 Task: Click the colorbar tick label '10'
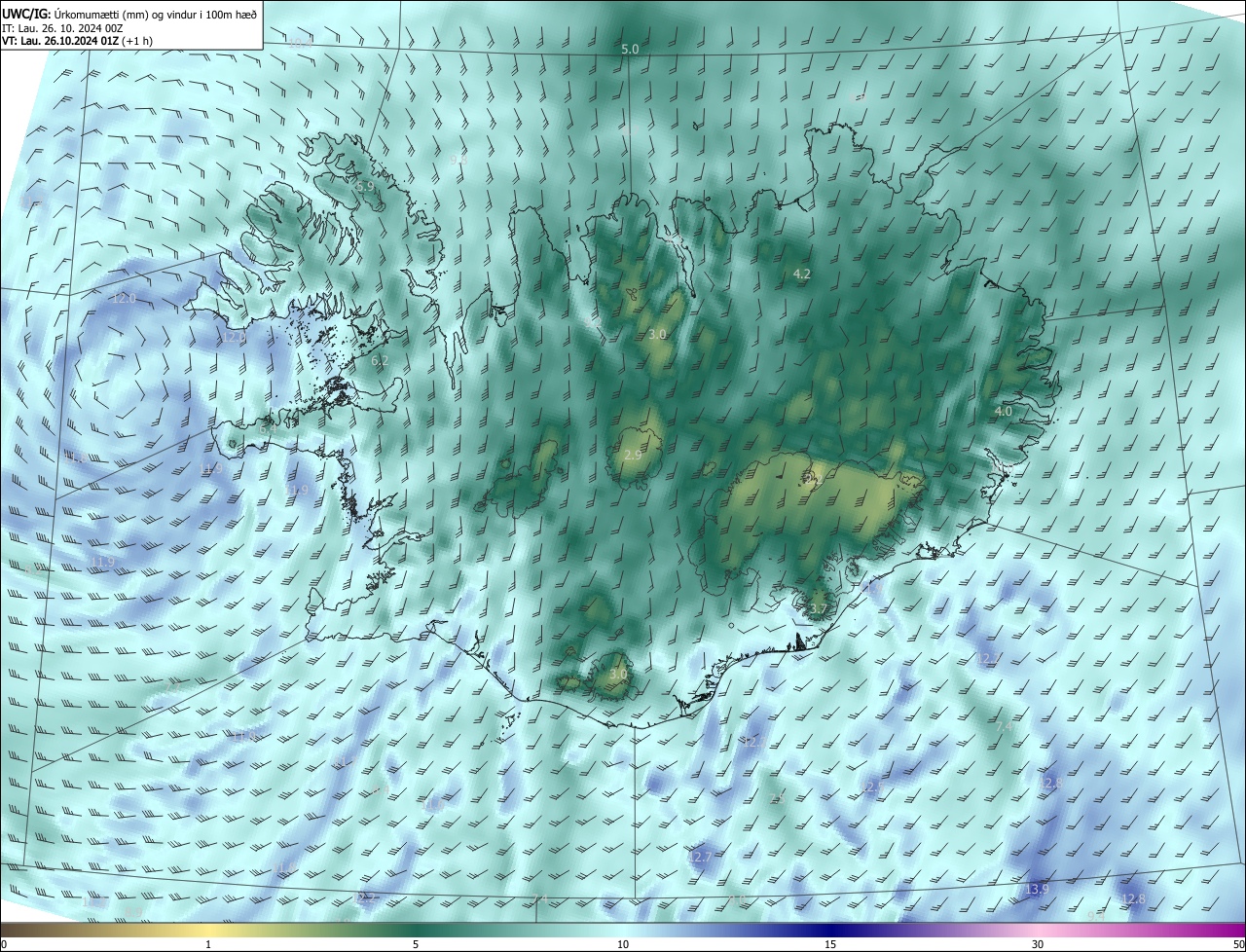pos(623,944)
